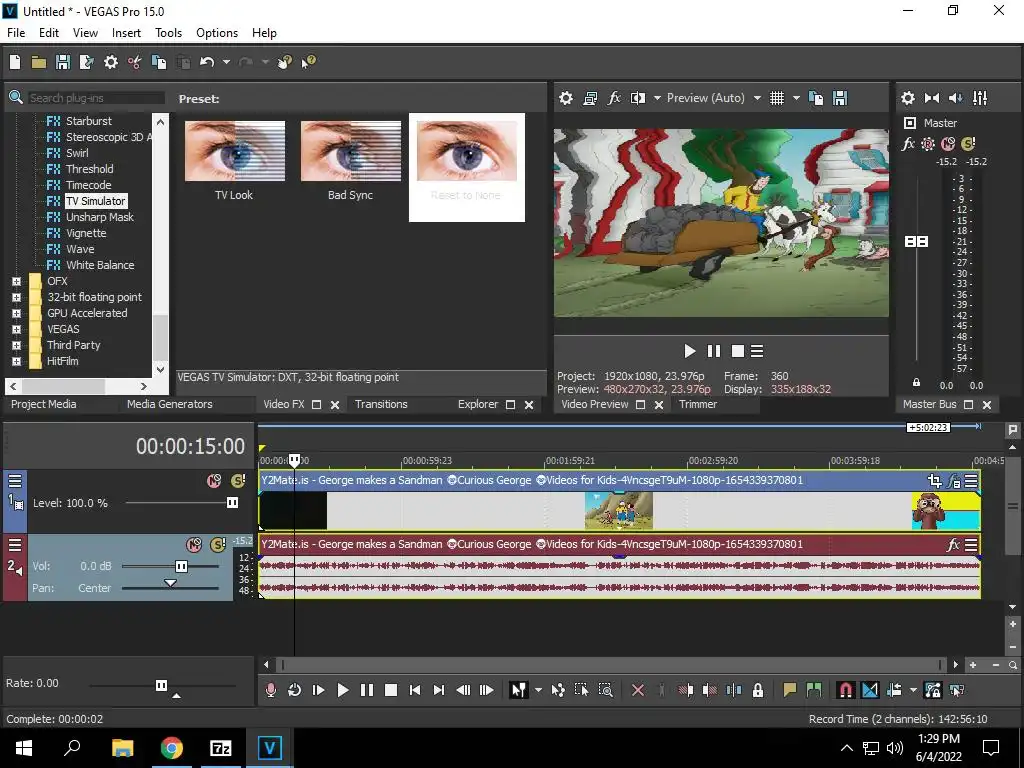Save the project with the floppy disk icon
This screenshot has height=768, width=1024.
coord(63,62)
